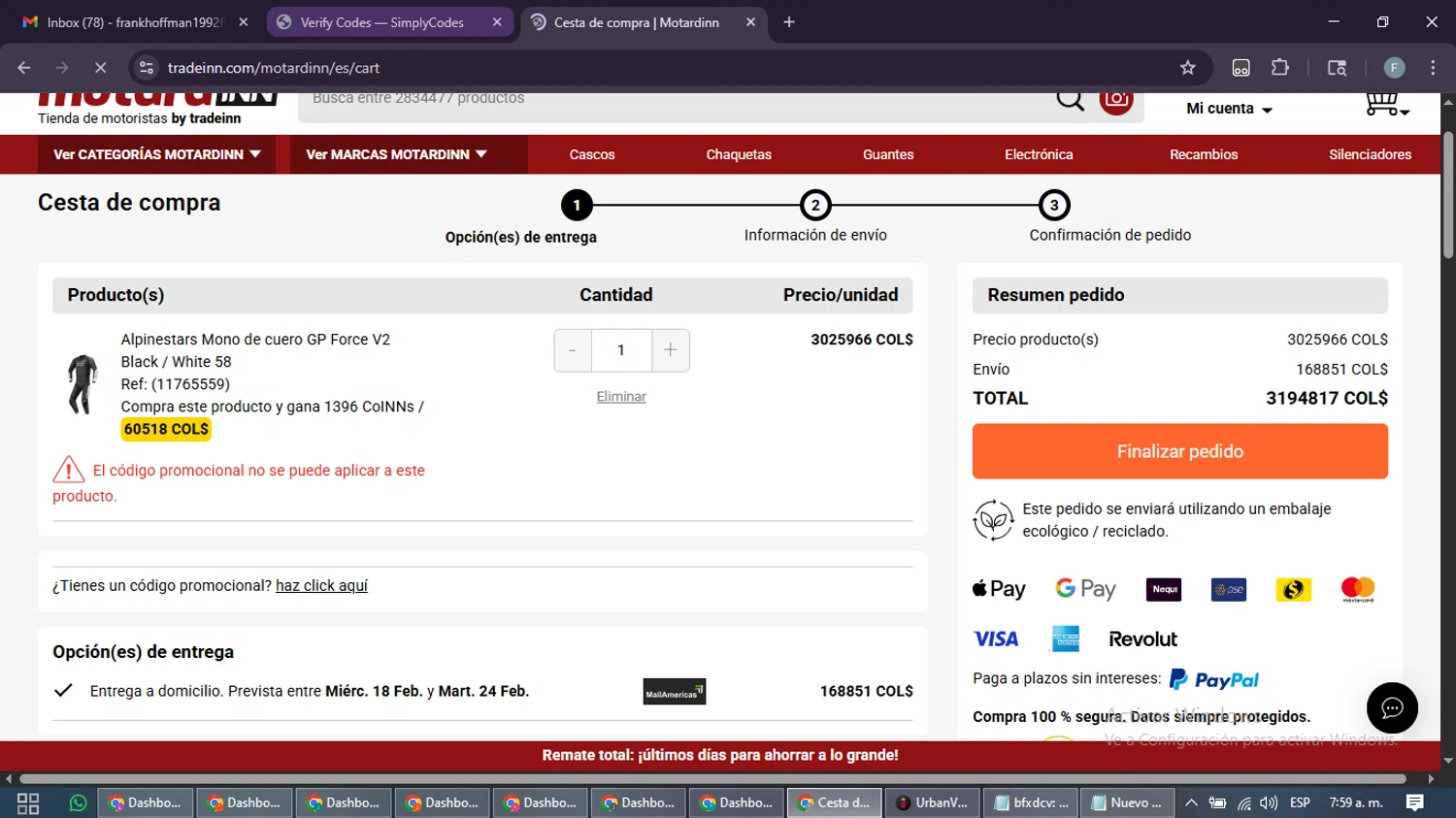
Task: Click the Mastercard logo
Action: [x=1358, y=589]
